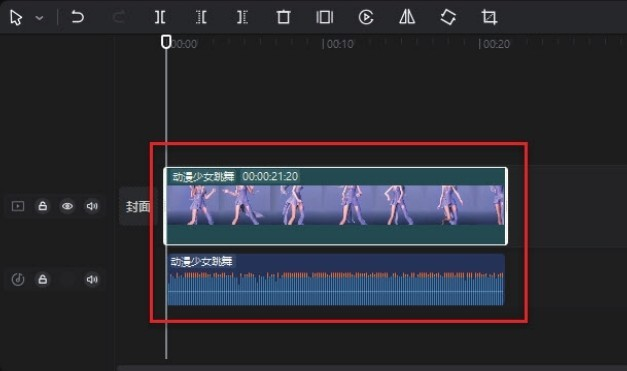Screen dimensions: 627x371
Task: Click the freeze frame tool icon
Action: [324, 17]
